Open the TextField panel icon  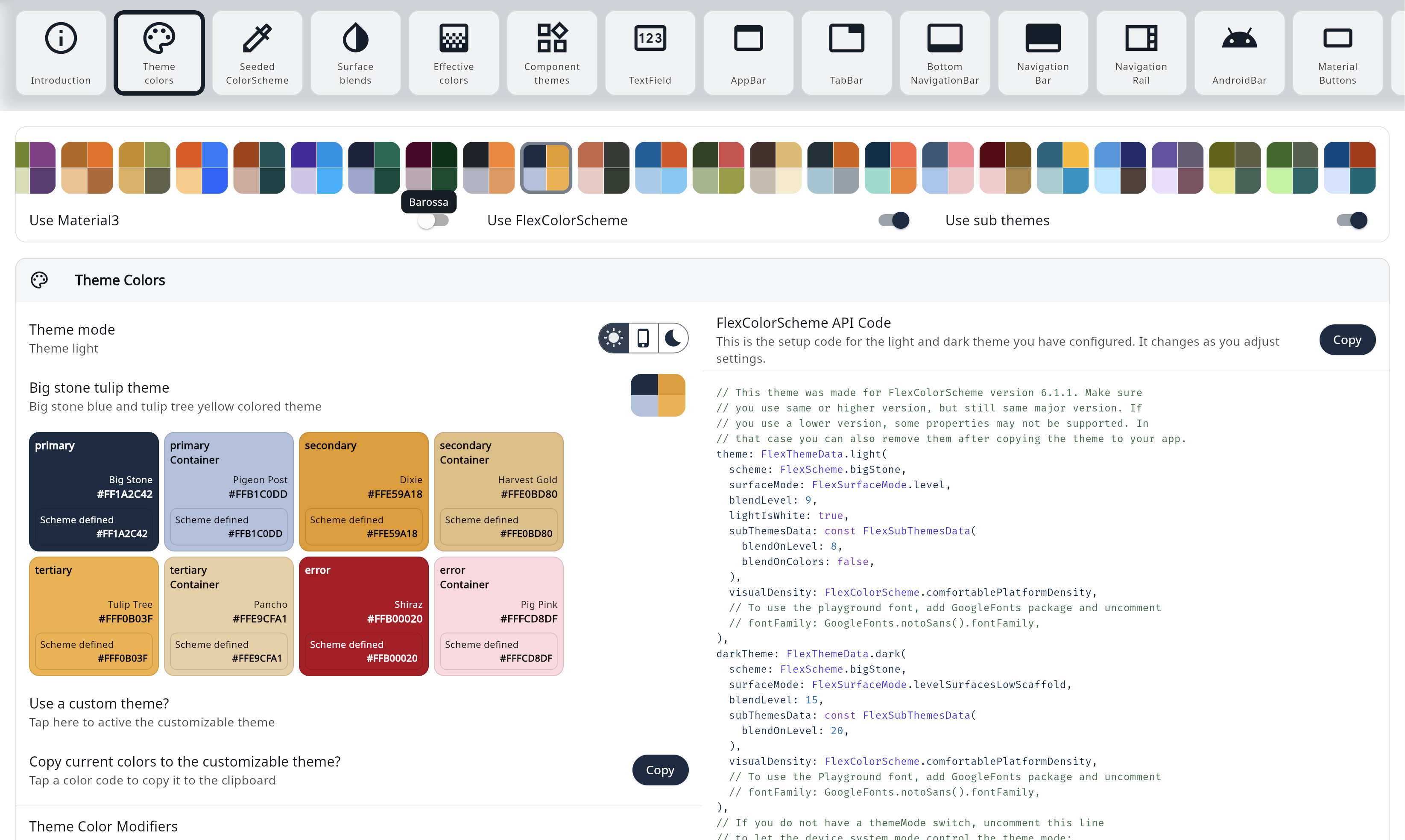(x=650, y=38)
